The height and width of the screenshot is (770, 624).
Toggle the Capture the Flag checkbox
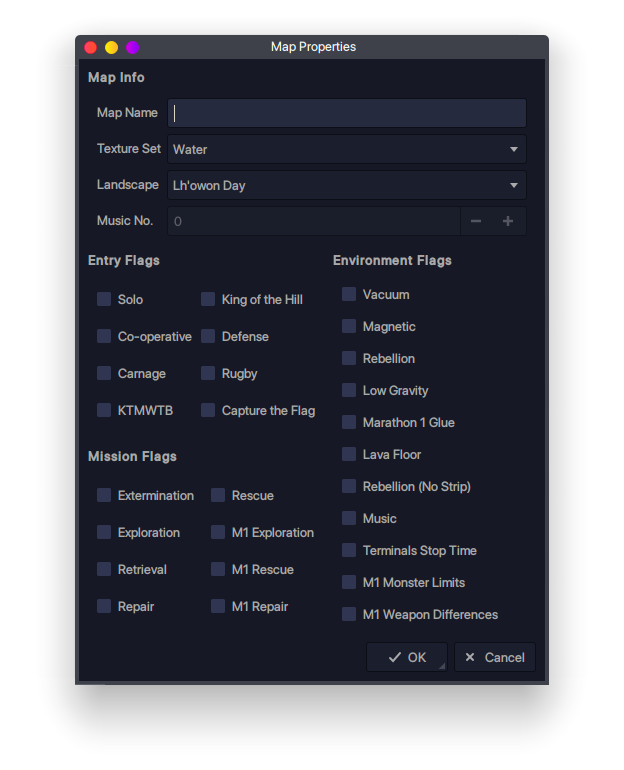click(x=208, y=410)
